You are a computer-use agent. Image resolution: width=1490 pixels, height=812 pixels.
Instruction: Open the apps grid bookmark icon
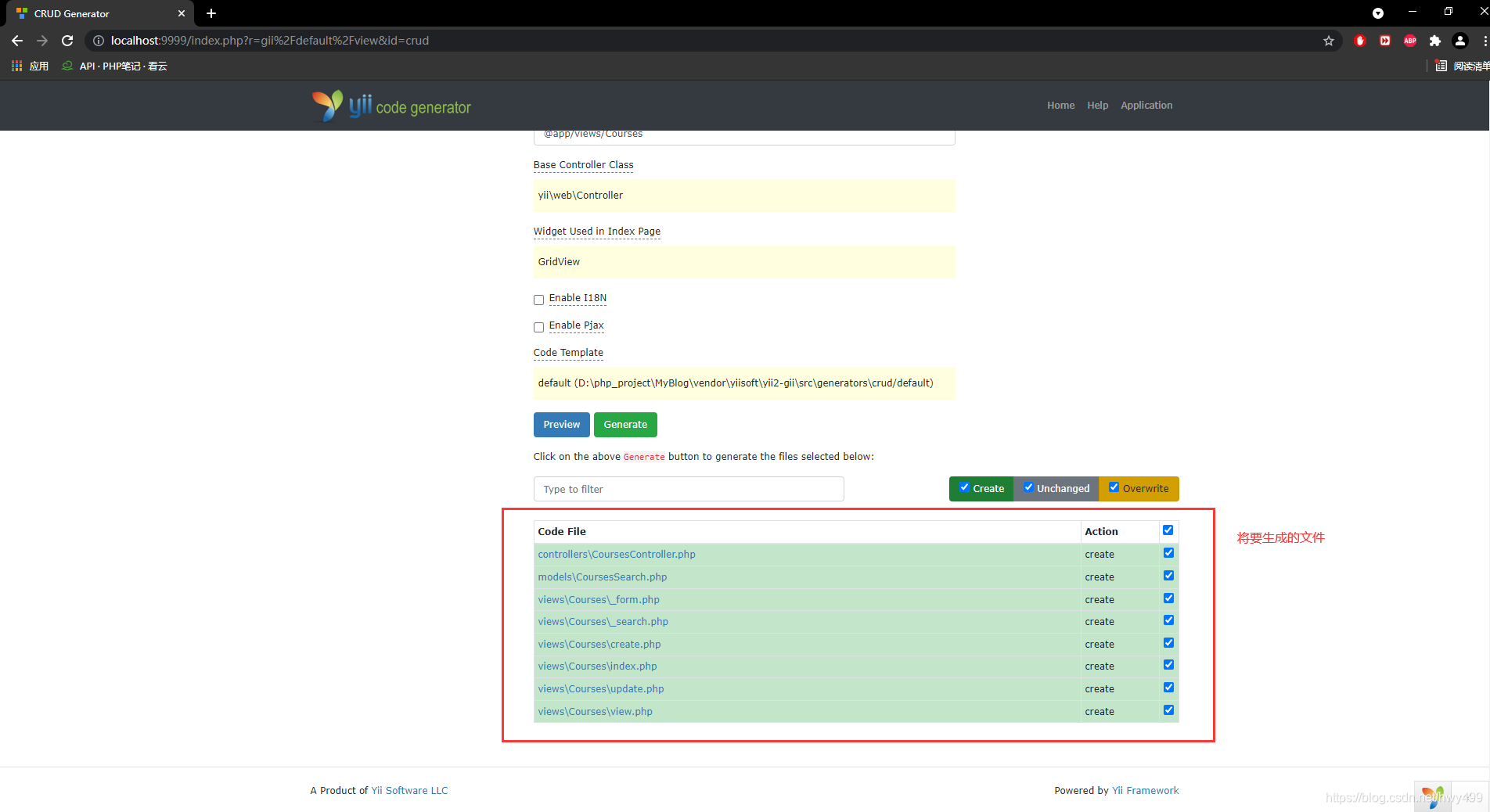pos(17,66)
